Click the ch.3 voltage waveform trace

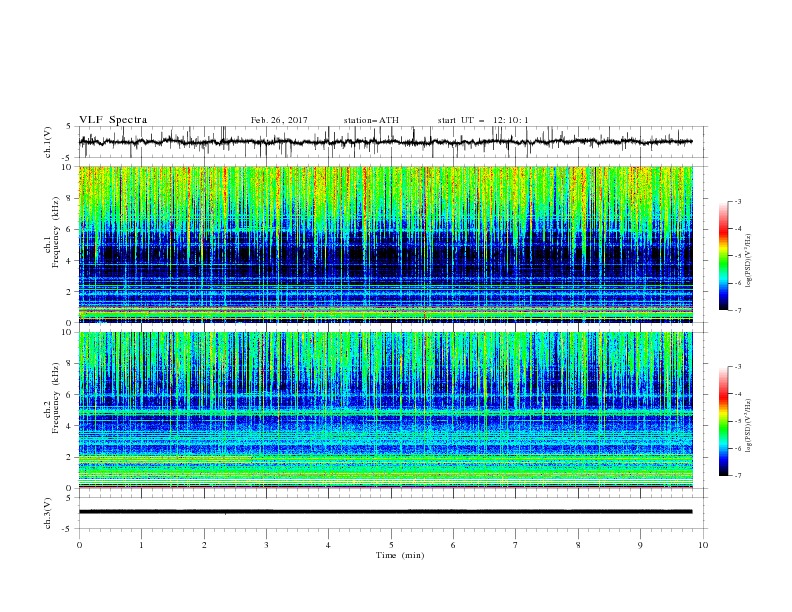click(385, 512)
